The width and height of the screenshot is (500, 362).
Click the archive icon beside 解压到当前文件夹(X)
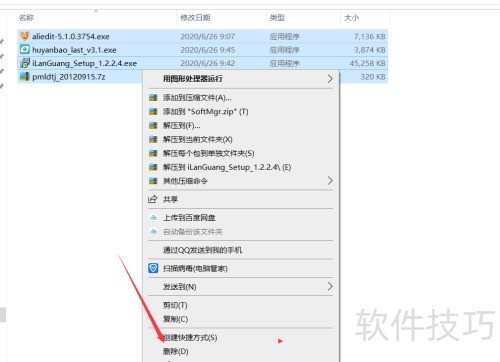153,139
